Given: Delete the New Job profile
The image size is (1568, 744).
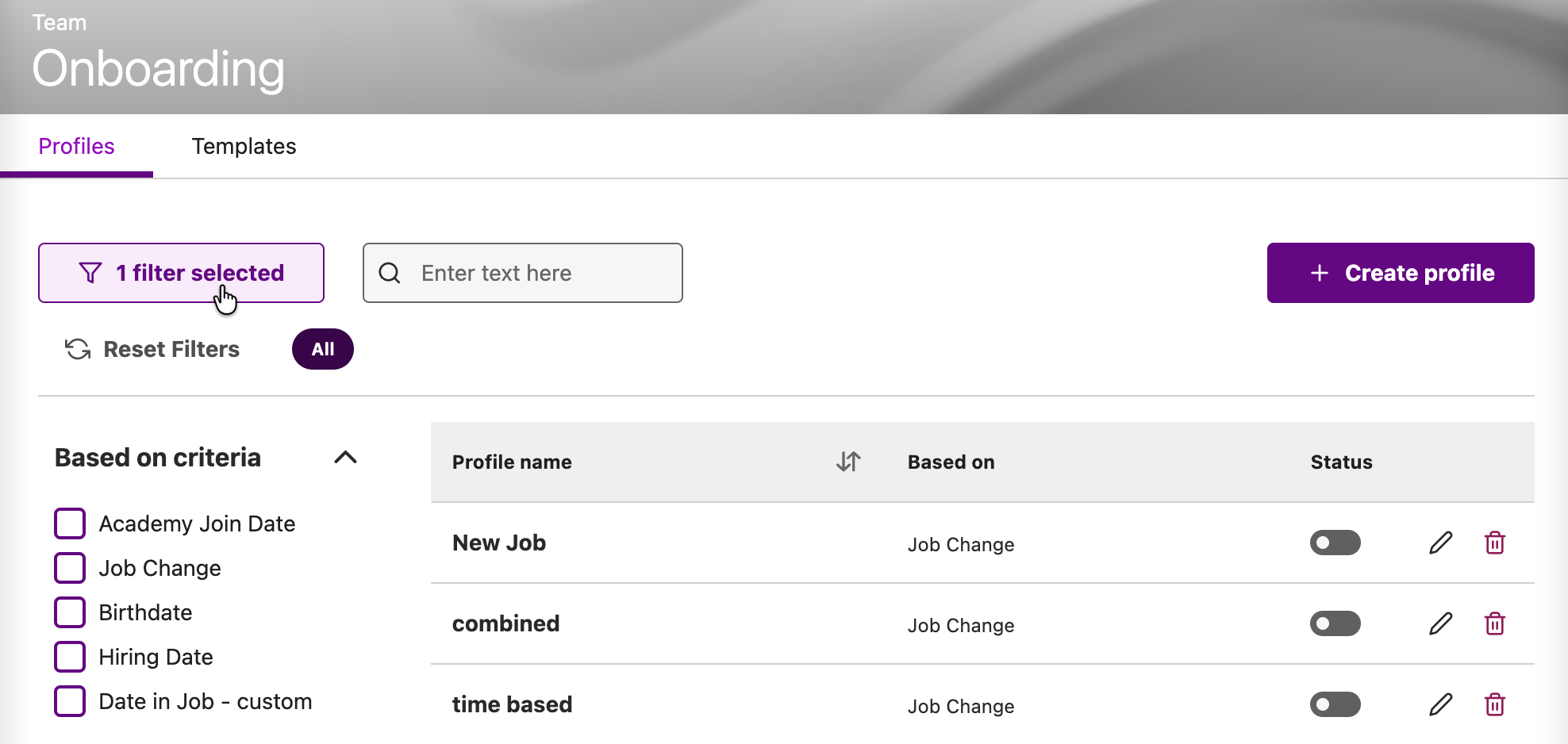Looking at the screenshot, I should point(1495,543).
